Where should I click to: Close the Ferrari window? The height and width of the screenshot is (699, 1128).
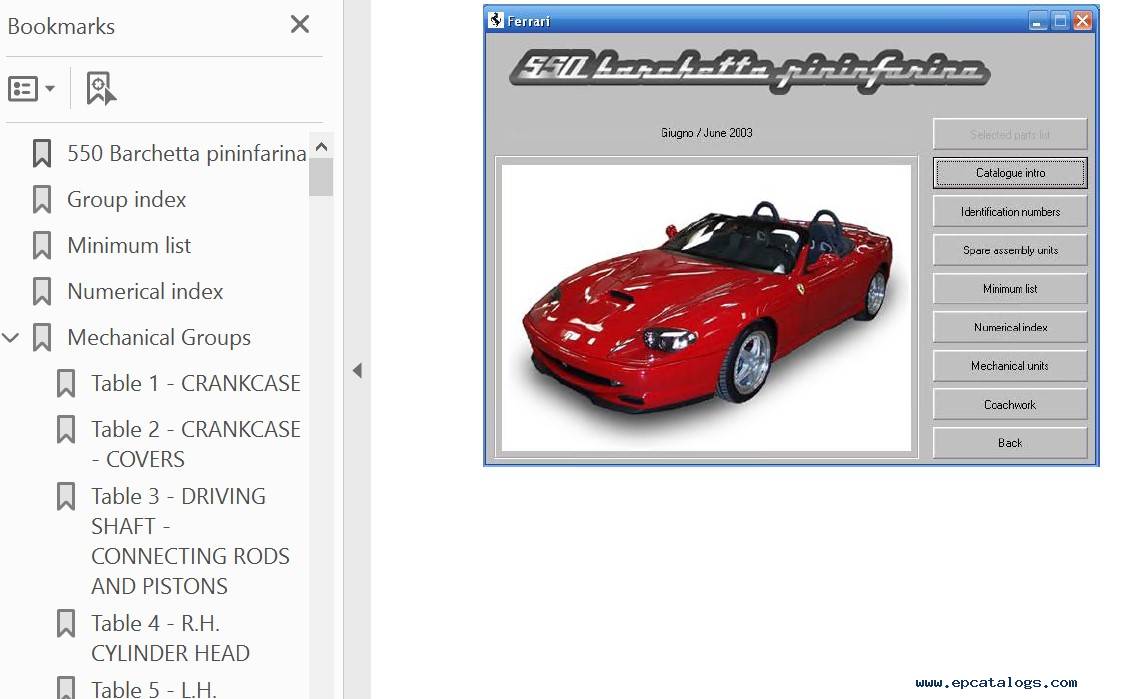1082,21
